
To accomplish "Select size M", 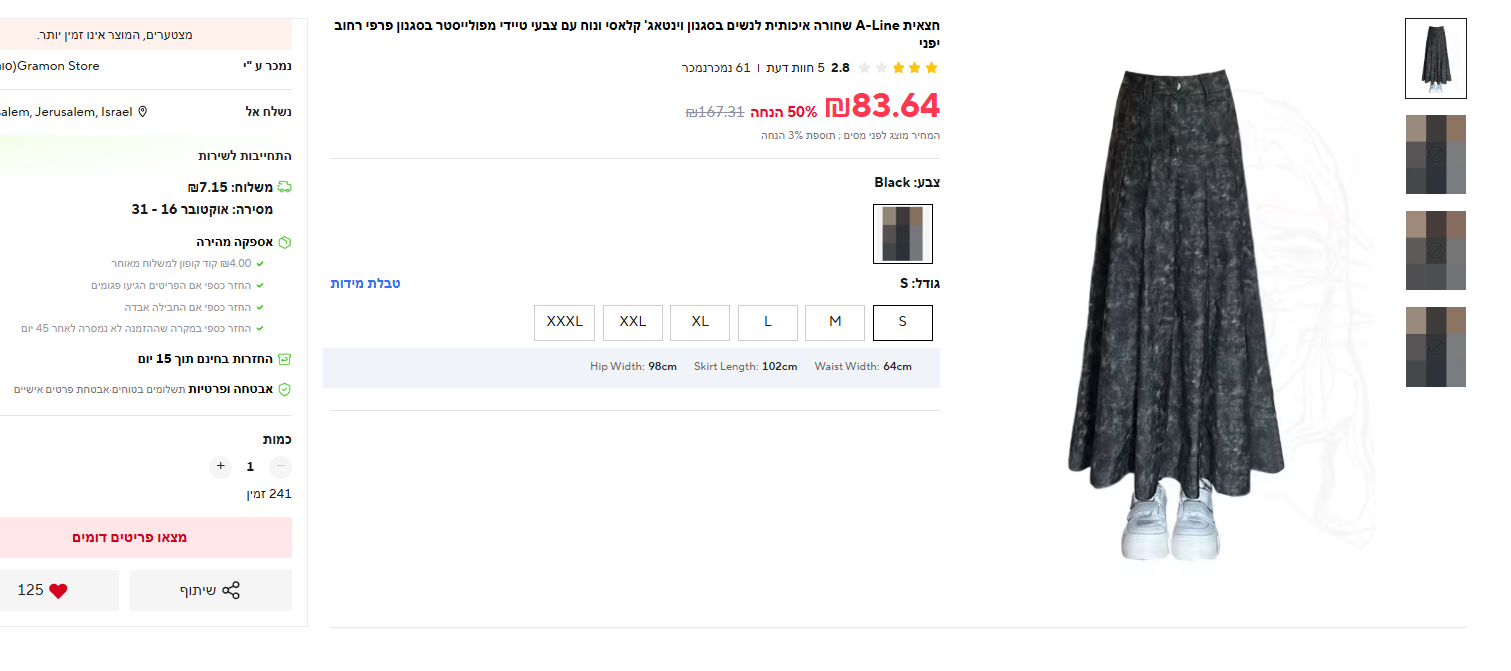I will tap(835, 322).
